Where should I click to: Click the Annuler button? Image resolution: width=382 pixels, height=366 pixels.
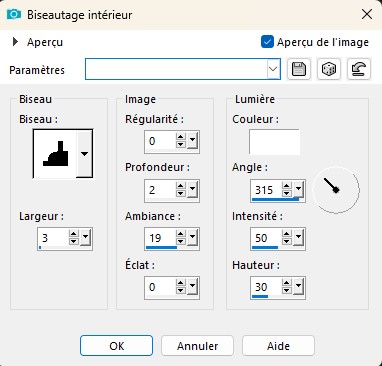(197, 346)
